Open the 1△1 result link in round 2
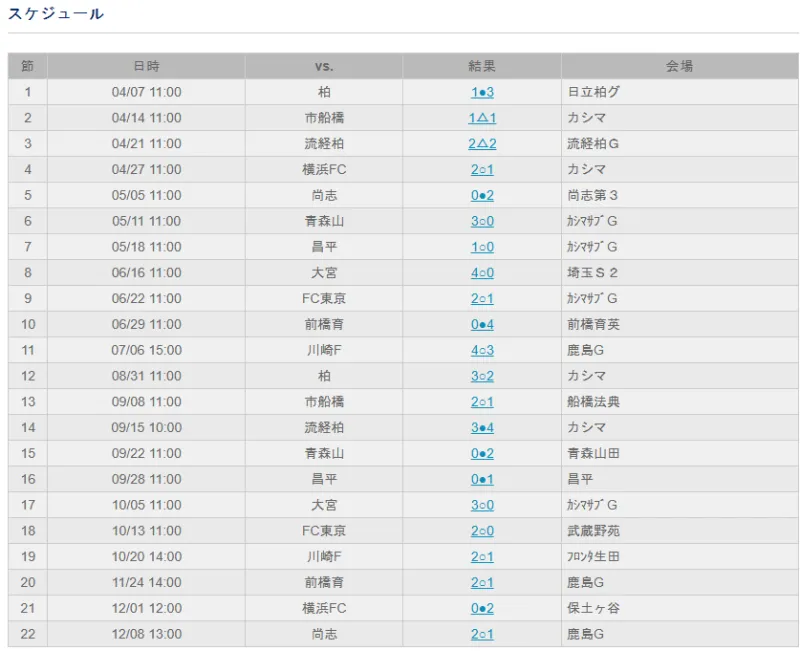This screenshot has height=651, width=800. 482,118
